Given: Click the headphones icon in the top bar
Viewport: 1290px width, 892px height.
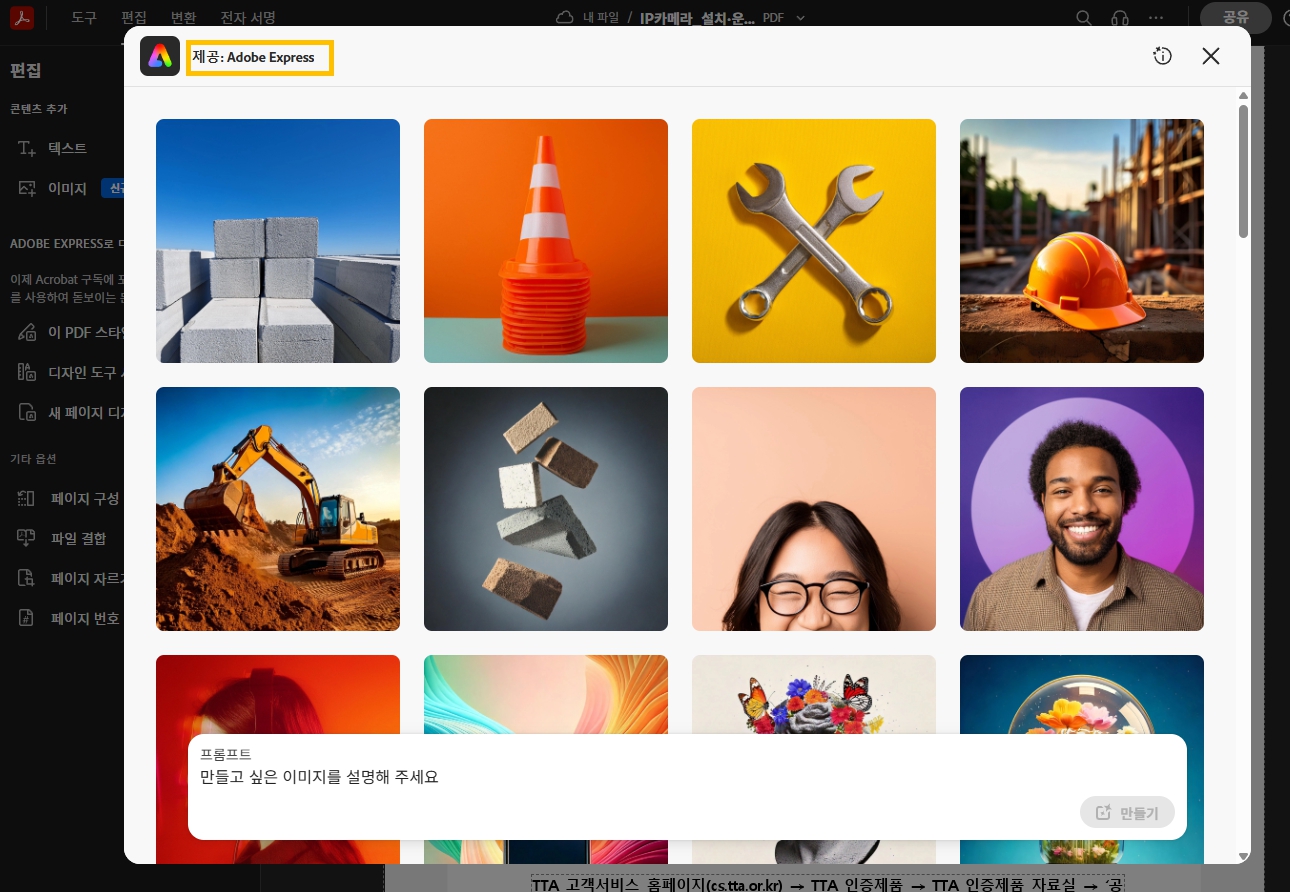Looking at the screenshot, I should pos(1120,18).
